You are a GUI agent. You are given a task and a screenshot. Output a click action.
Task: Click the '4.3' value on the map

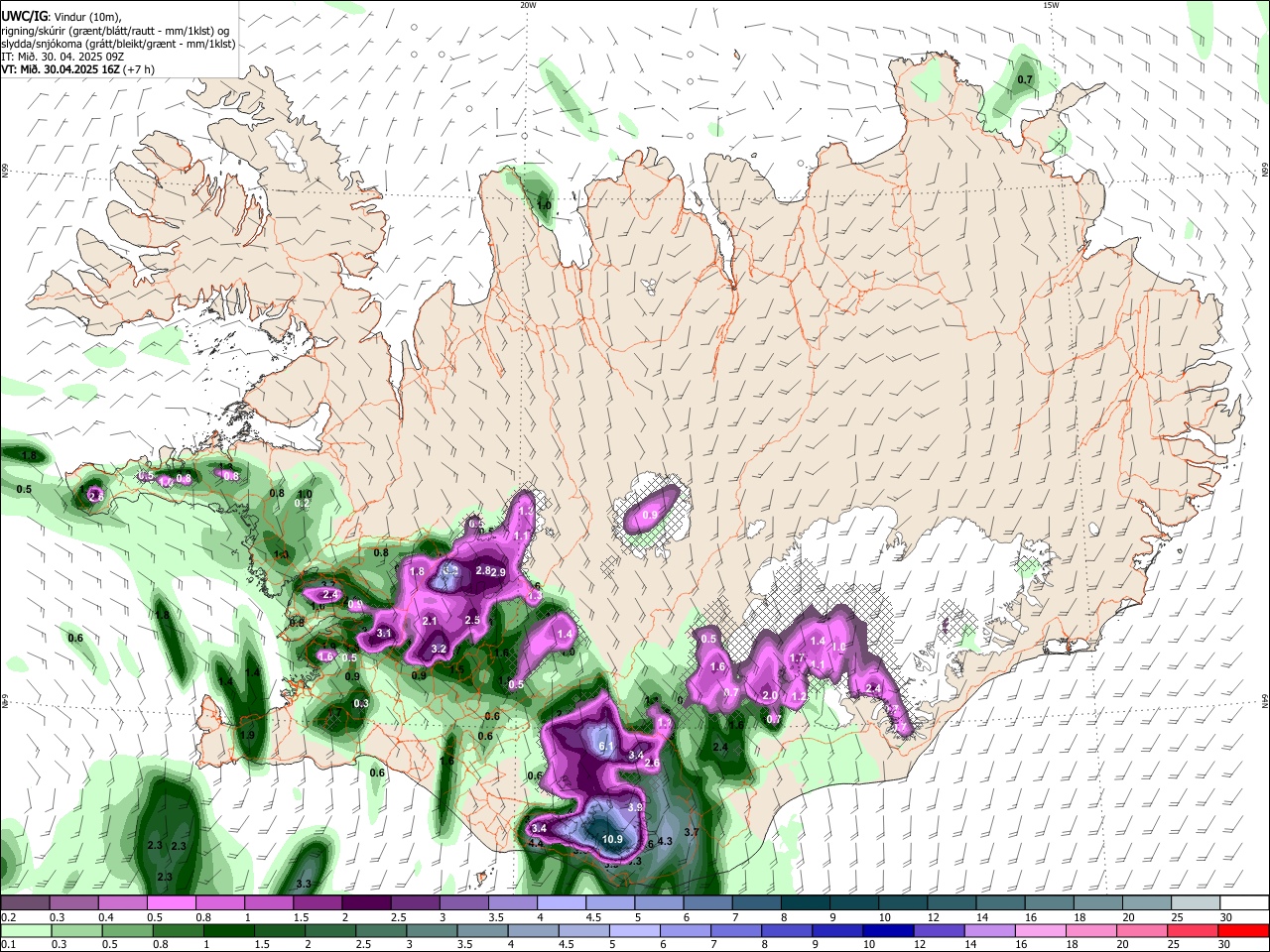click(665, 842)
